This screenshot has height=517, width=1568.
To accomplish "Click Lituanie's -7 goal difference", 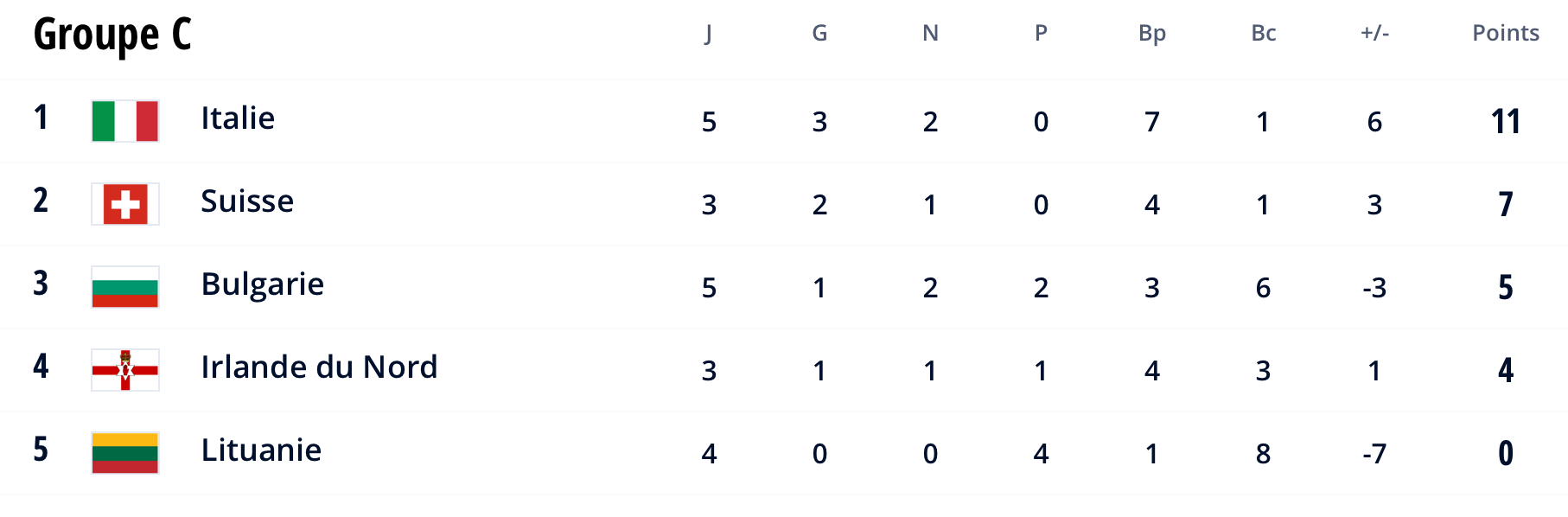I will pyautogui.click(x=1374, y=454).
